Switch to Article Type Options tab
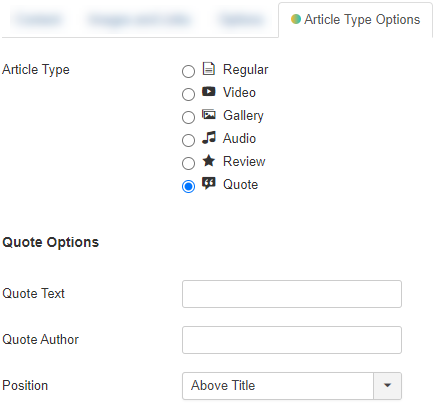 tap(355, 20)
